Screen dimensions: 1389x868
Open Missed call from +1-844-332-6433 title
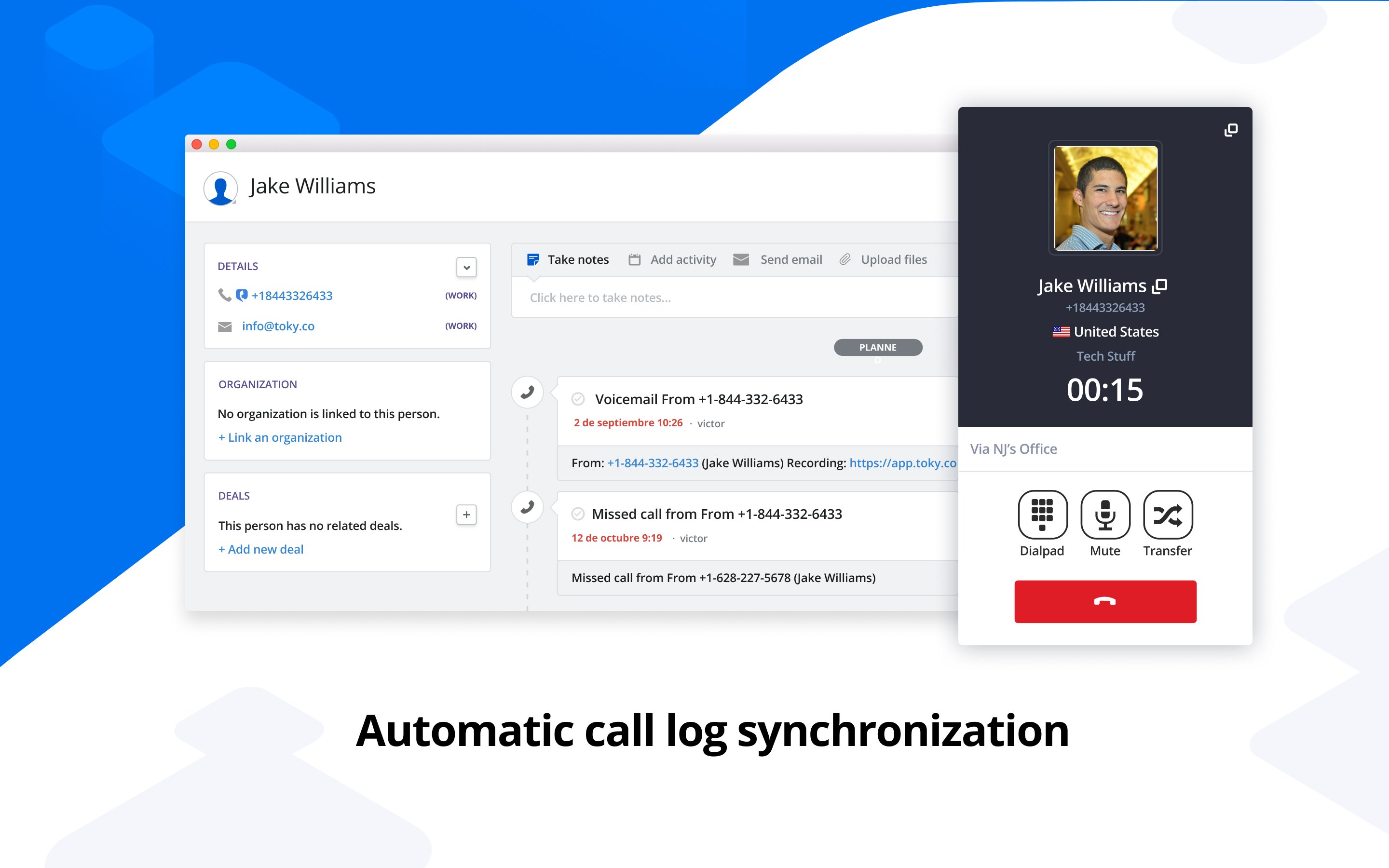[717, 514]
